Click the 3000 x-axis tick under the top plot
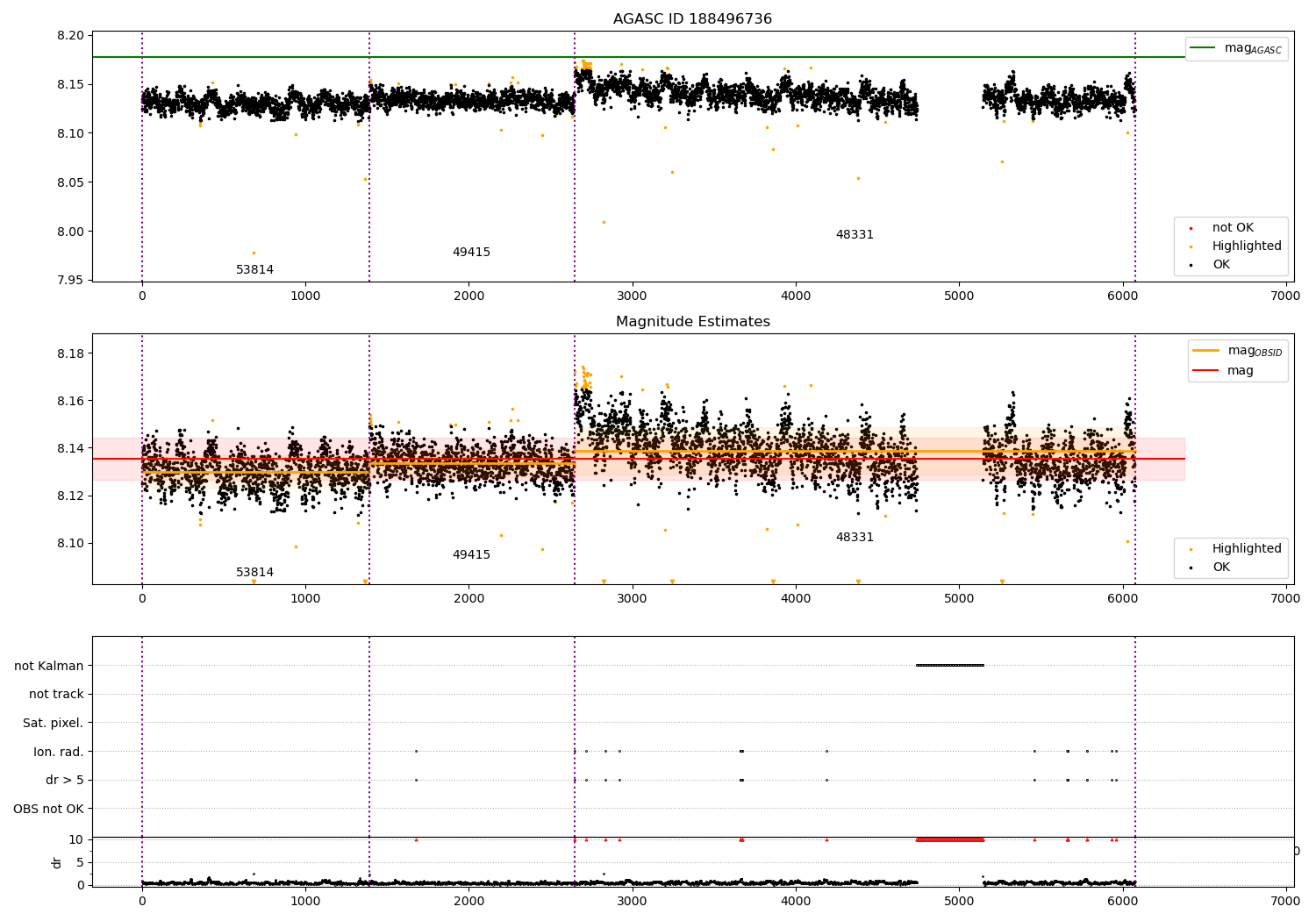The height and width of the screenshot is (921, 1316). pyautogui.click(x=632, y=296)
